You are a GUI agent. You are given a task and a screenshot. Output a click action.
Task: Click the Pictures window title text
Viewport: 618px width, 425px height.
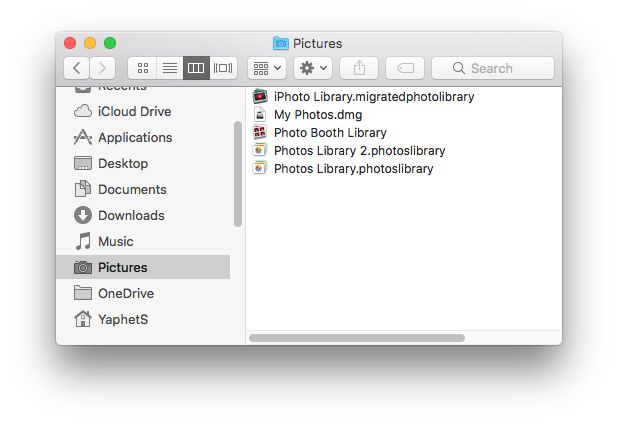(318, 43)
